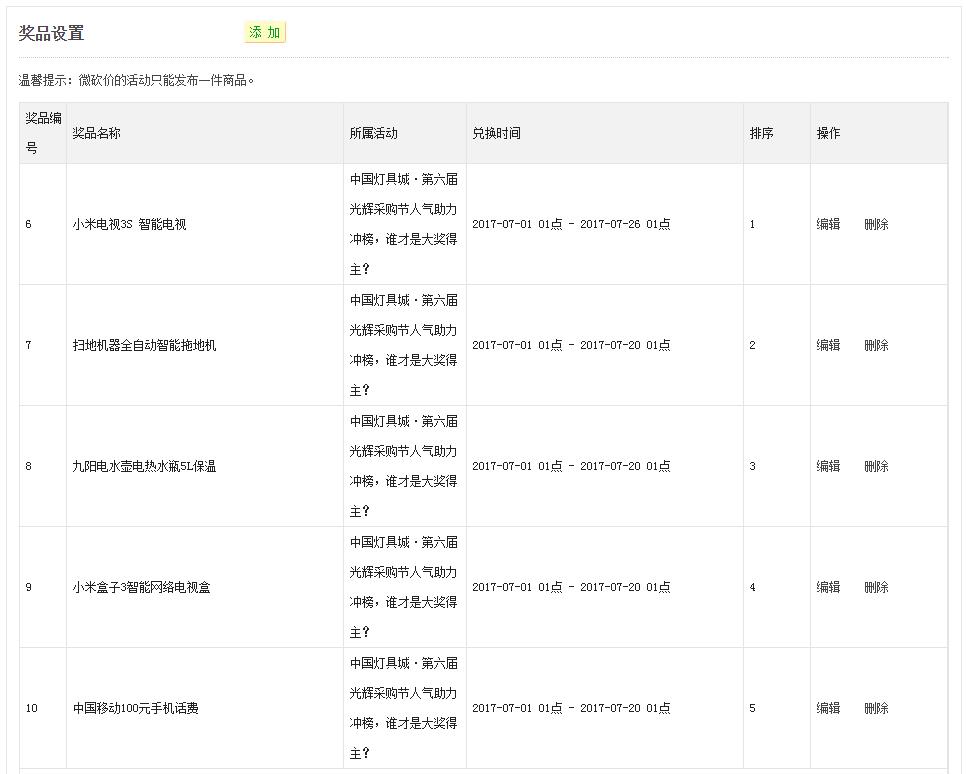Delete the 小米盒子3智能网络电视盒 prize
Image resolution: width=966 pixels, height=774 pixels.
pos(876,588)
